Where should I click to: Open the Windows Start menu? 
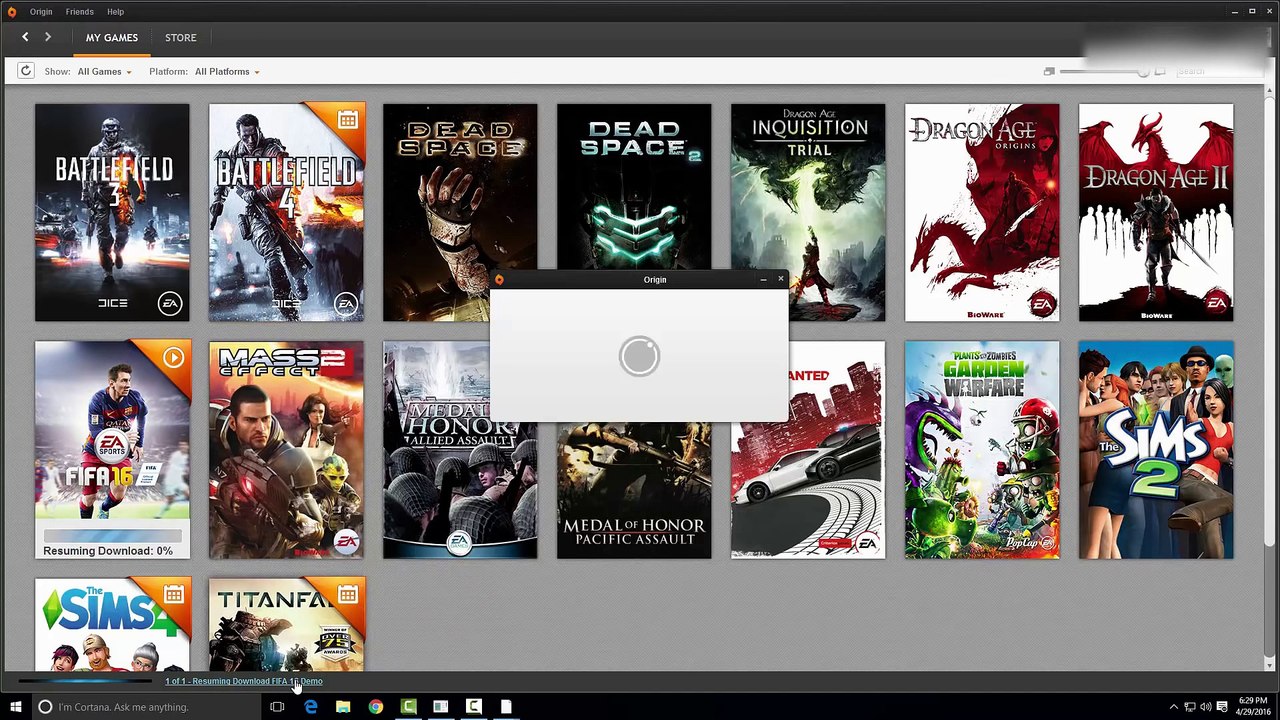coord(16,707)
